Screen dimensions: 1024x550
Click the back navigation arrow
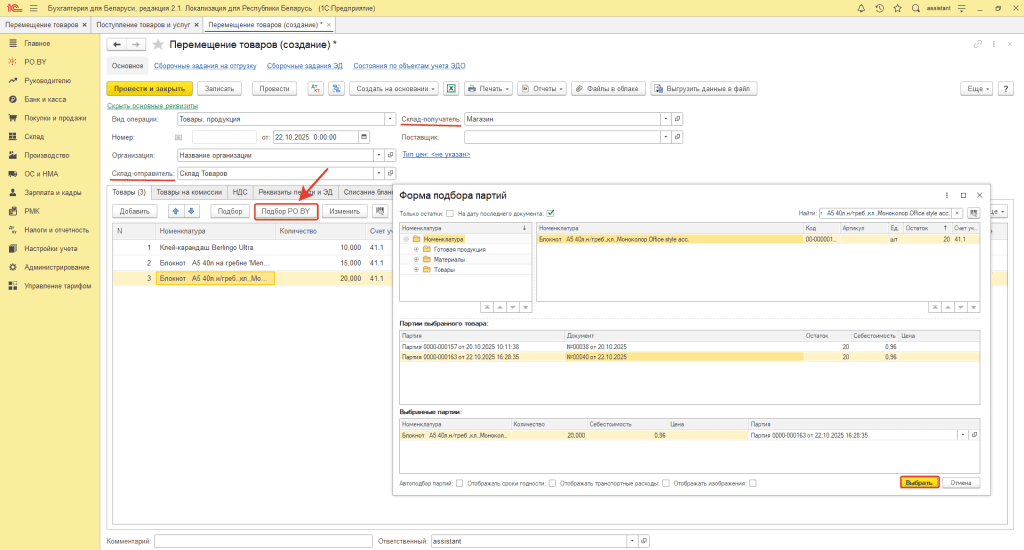116,45
